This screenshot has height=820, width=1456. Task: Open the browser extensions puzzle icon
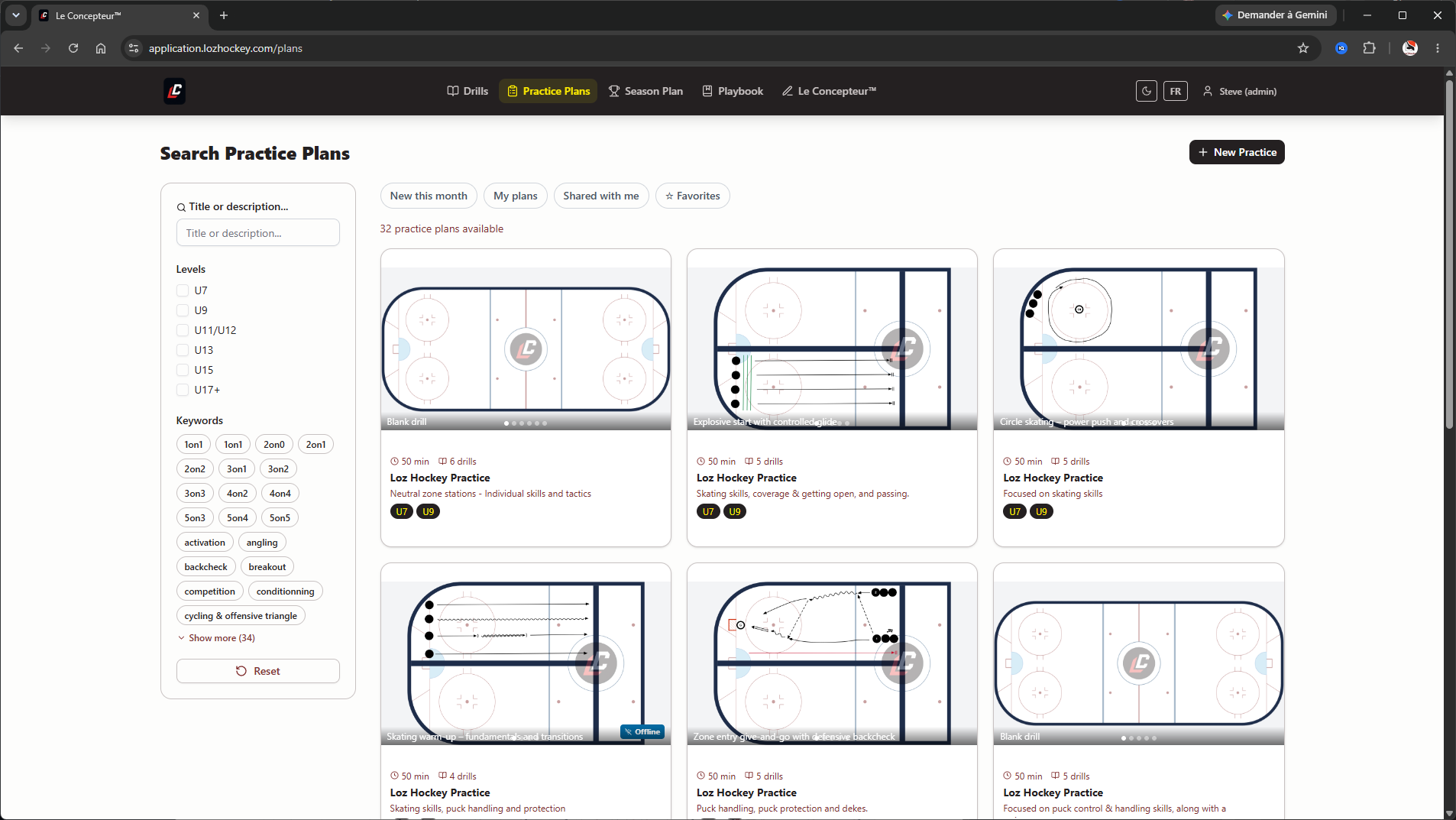pos(1369,48)
